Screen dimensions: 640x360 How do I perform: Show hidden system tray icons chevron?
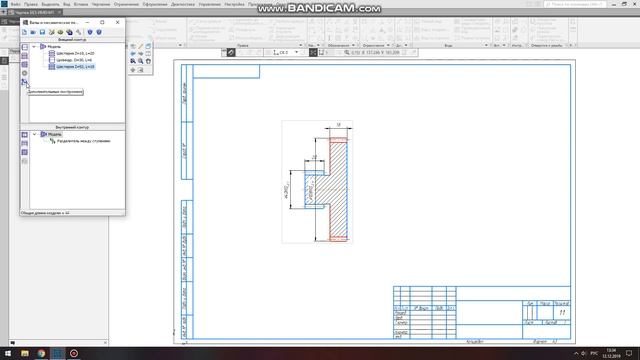click(576, 353)
